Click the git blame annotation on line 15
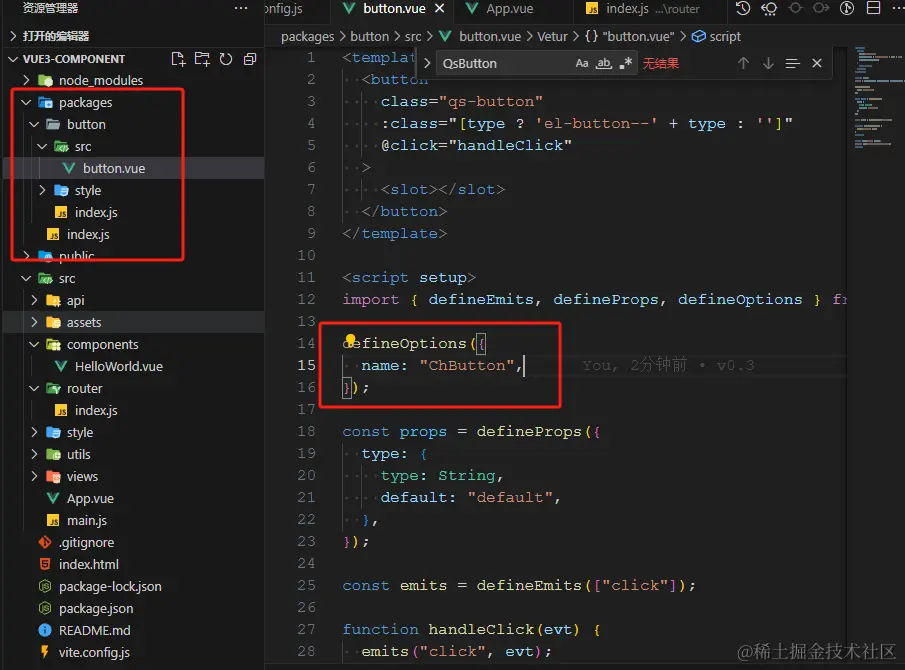 click(668, 365)
